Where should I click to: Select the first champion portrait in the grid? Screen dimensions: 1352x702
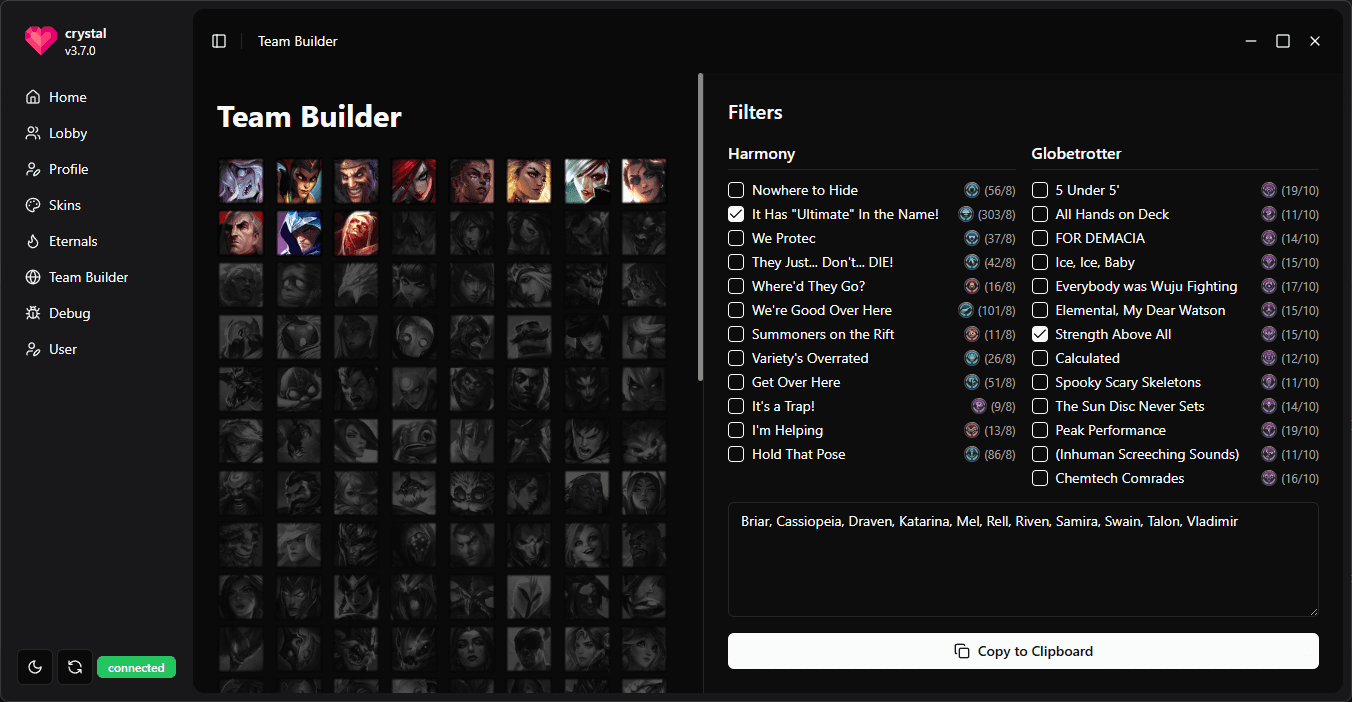pyautogui.click(x=241, y=181)
